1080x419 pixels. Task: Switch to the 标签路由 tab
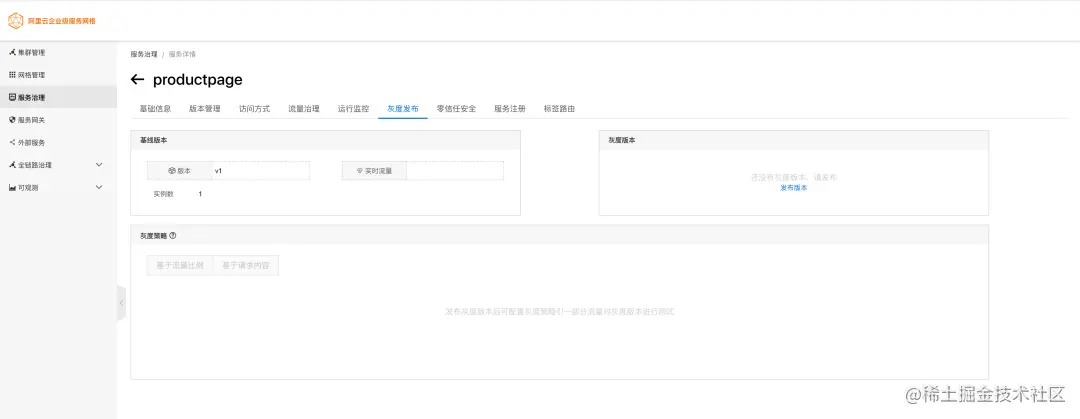[559, 109]
